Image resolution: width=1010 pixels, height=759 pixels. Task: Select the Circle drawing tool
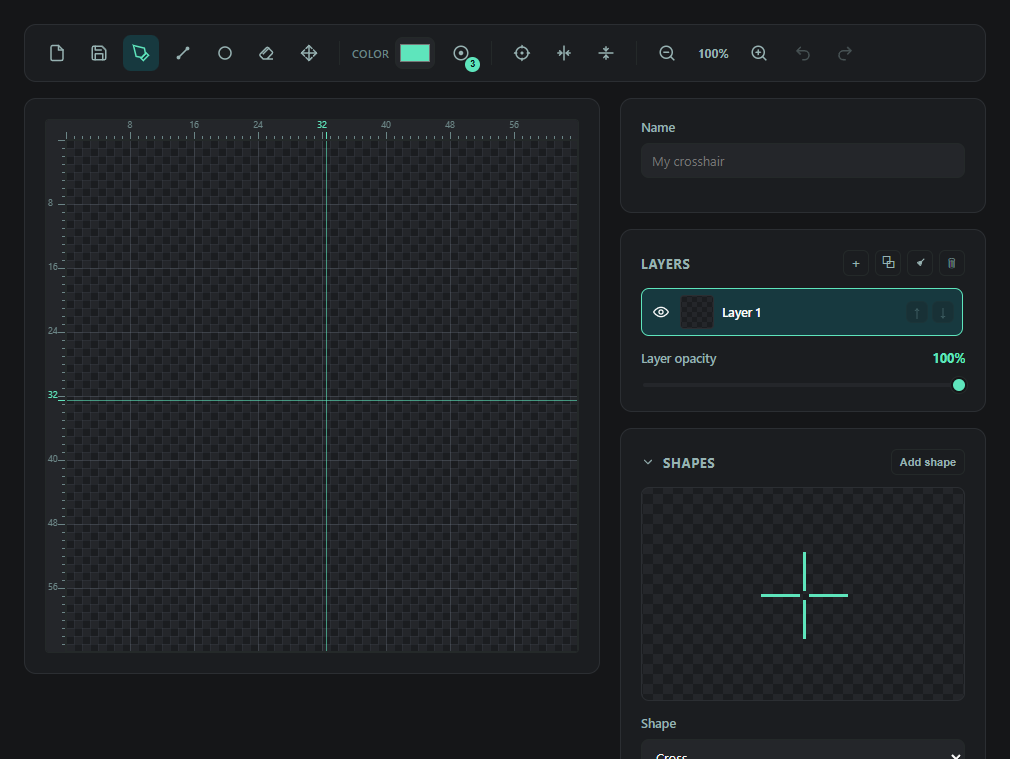pos(225,53)
